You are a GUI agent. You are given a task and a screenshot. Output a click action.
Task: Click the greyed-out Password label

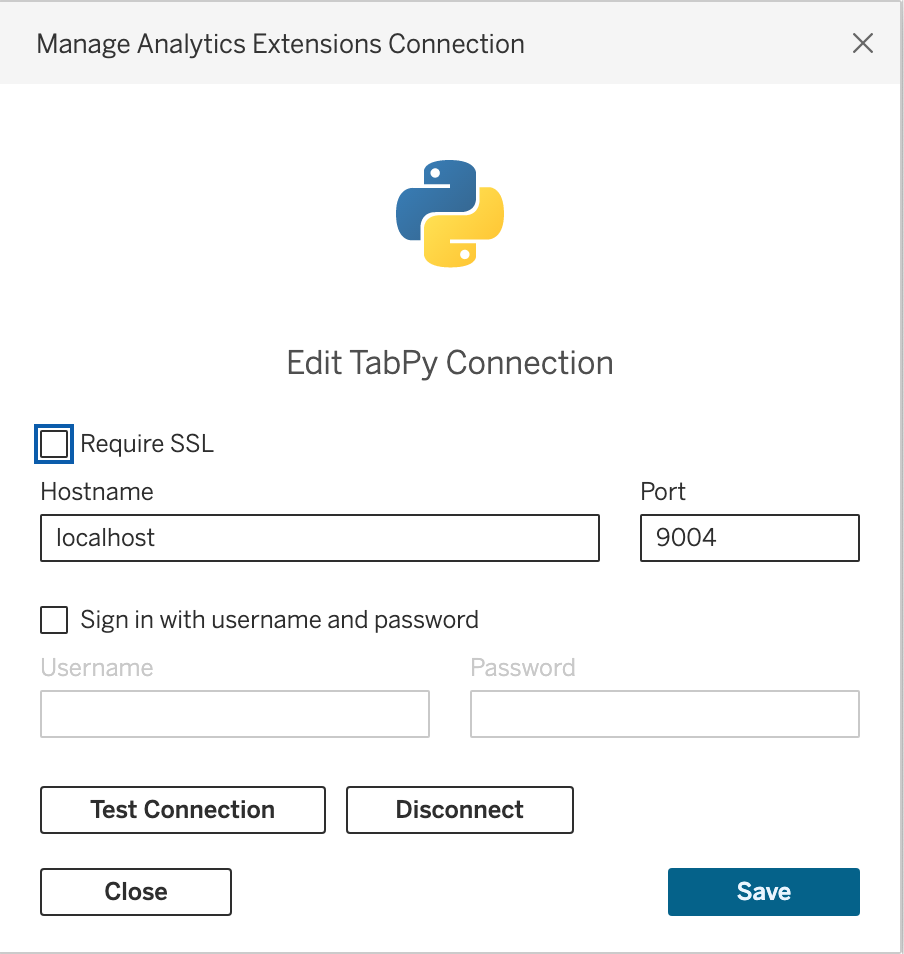click(x=523, y=667)
